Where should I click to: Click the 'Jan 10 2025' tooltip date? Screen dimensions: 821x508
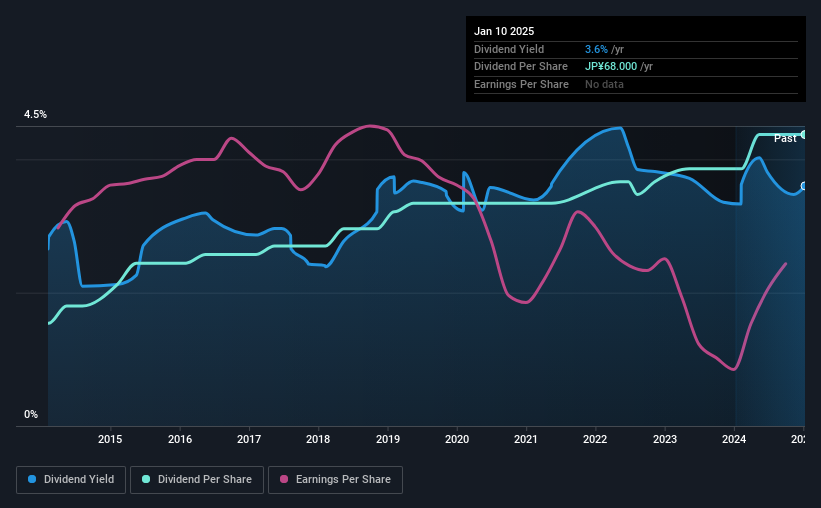pyautogui.click(x=504, y=31)
